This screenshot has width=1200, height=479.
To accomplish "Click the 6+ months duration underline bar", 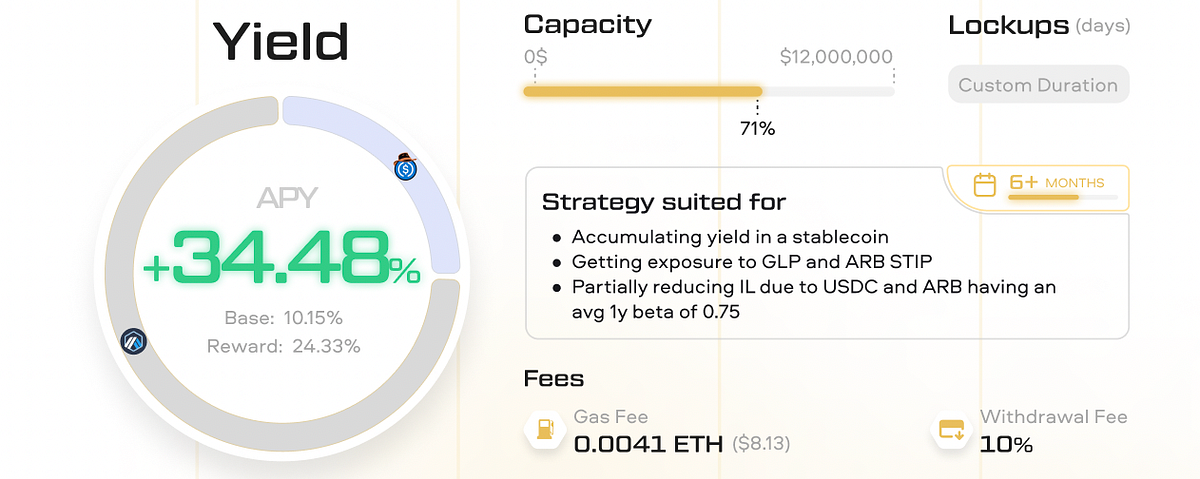I will click(1062, 198).
